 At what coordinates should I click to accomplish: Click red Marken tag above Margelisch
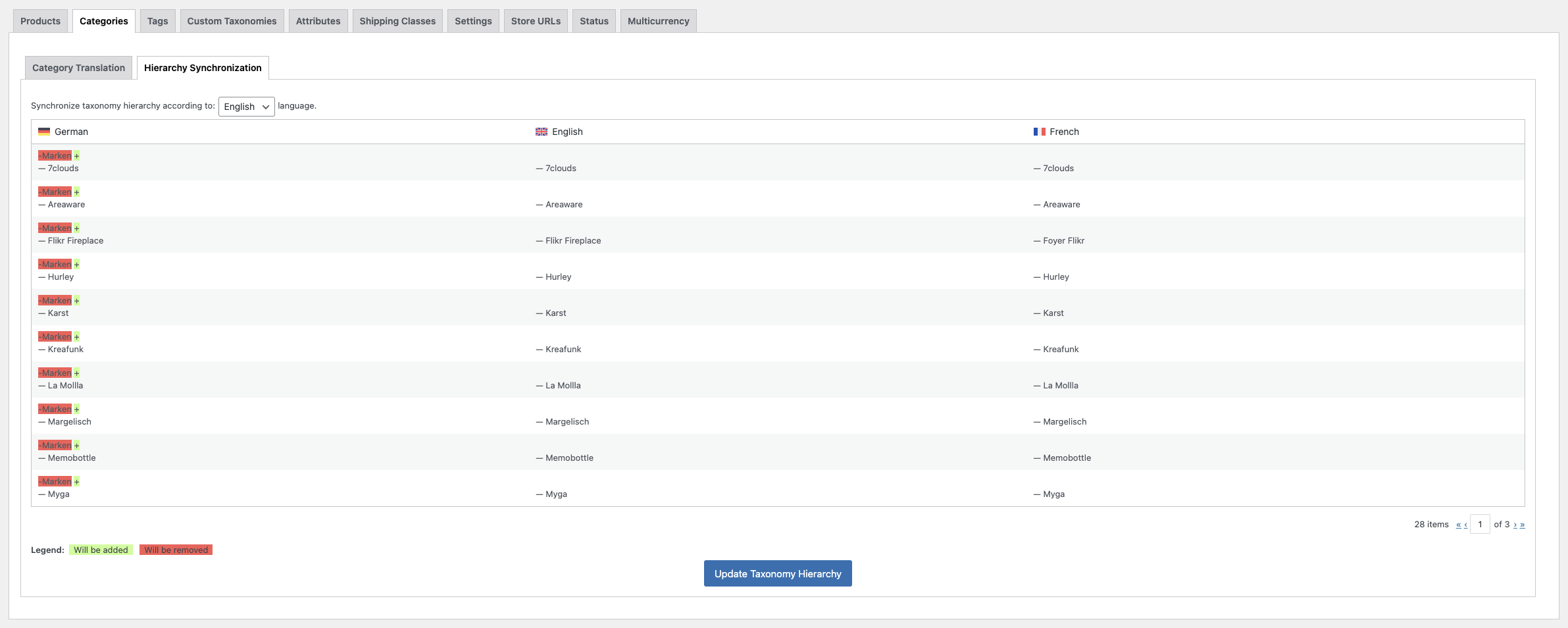click(55, 409)
